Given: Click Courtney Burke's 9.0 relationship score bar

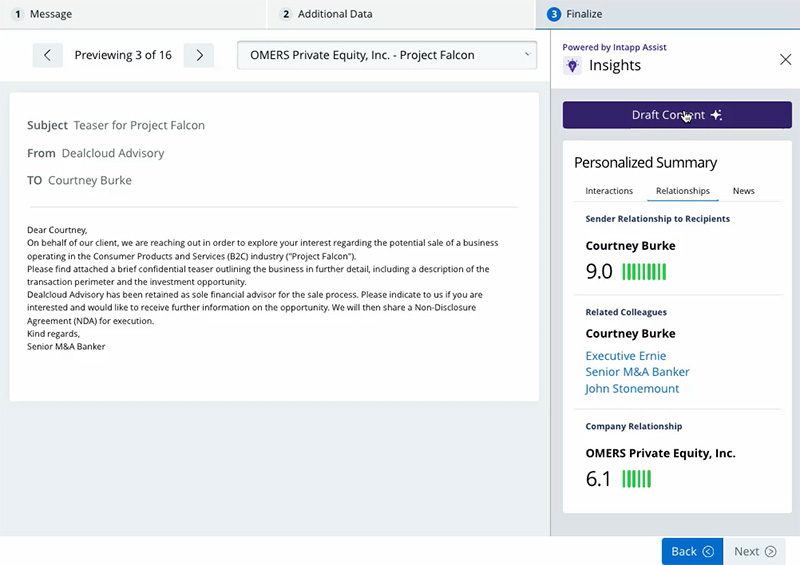Looking at the screenshot, I should point(644,272).
